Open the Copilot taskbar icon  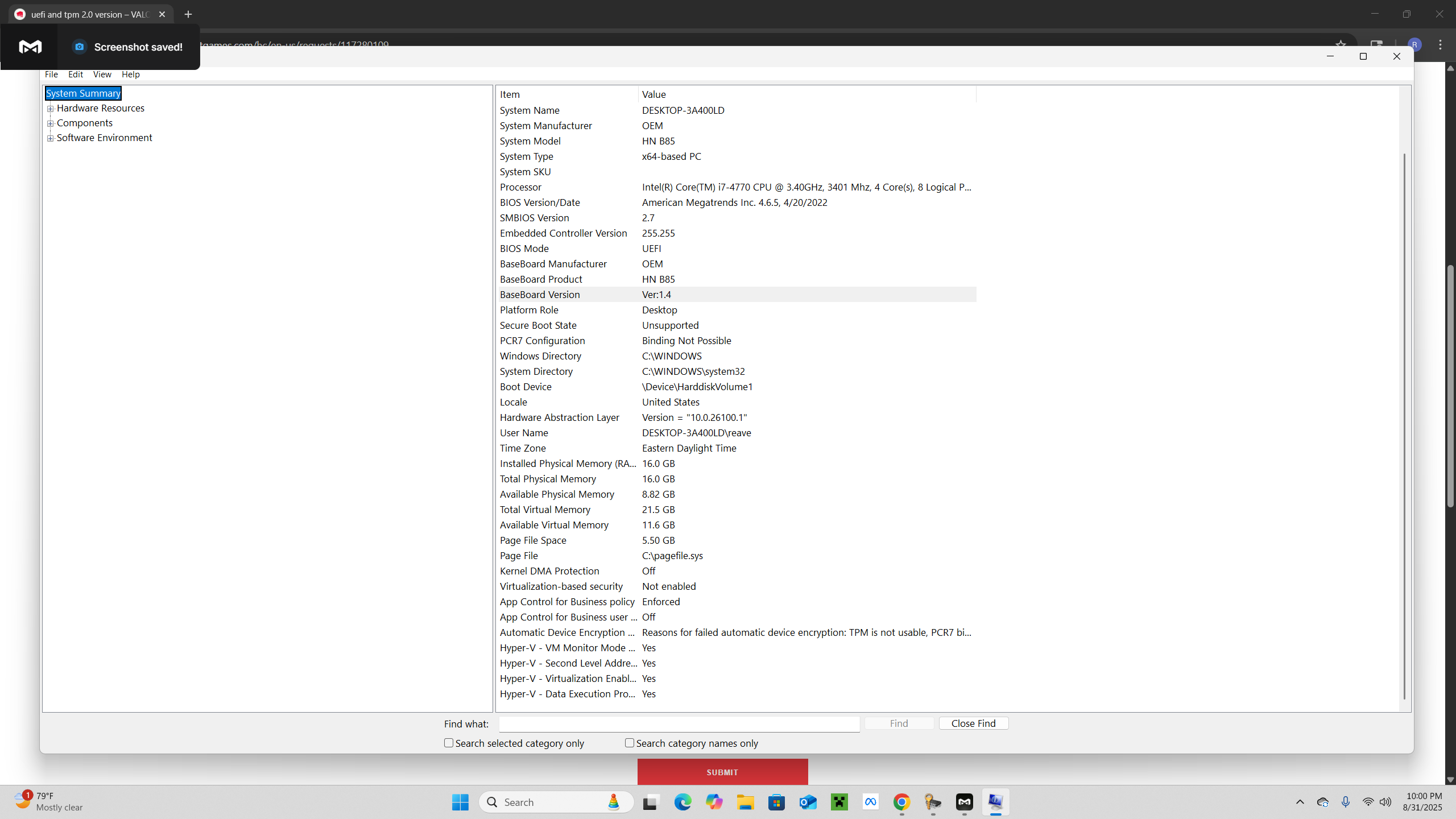[714, 802]
